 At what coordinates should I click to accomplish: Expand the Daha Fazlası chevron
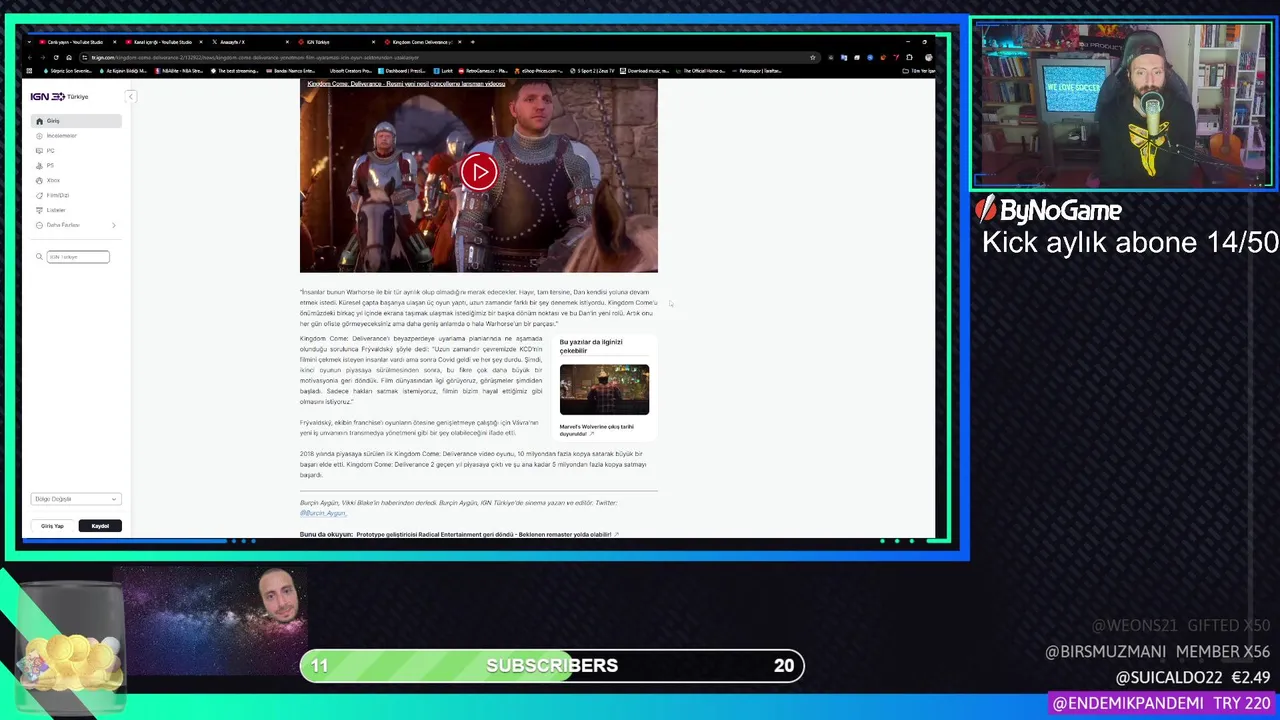[x=114, y=225]
